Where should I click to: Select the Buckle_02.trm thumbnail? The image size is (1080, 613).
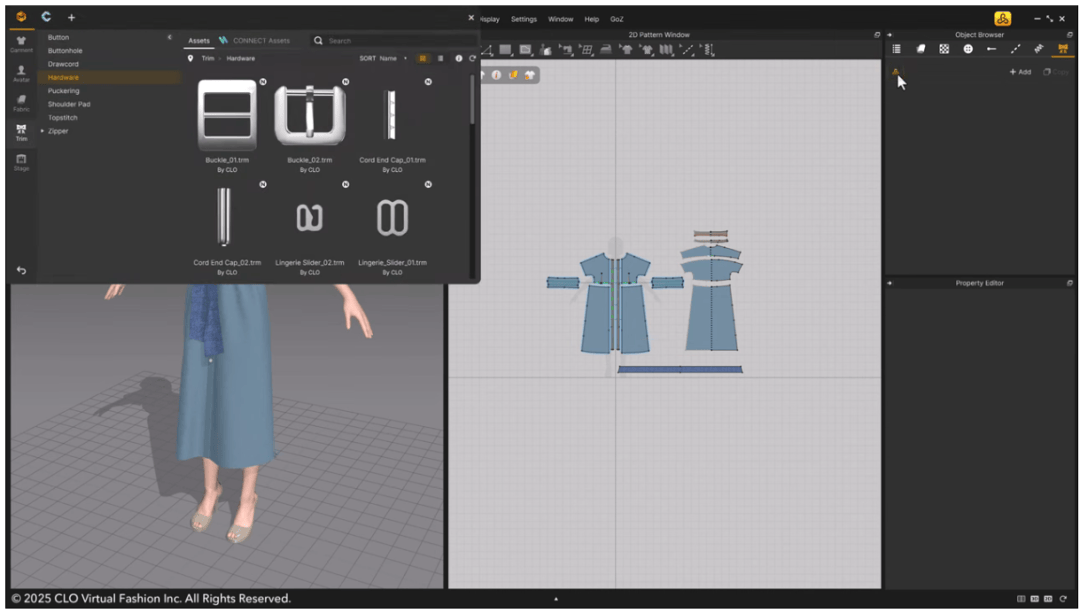coord(310,113)
